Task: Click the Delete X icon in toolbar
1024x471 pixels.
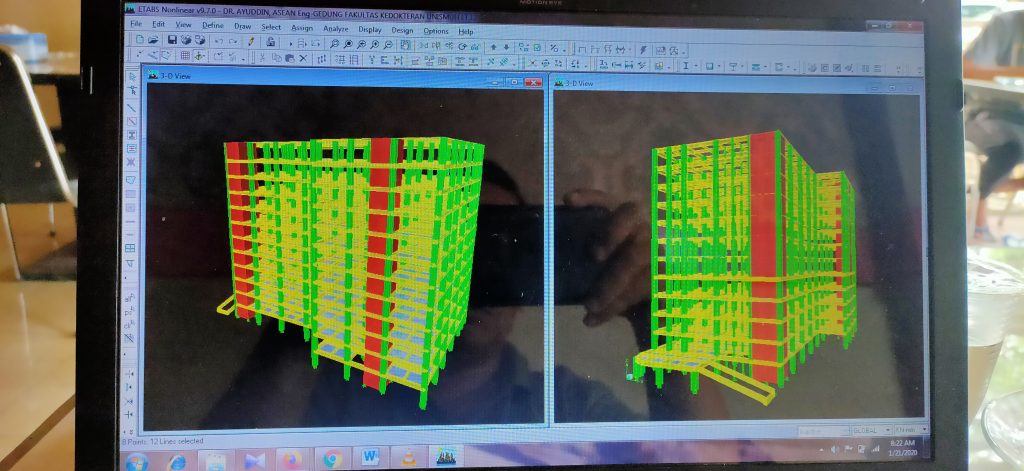Action: pyautogui.click(x=302, y=59)
